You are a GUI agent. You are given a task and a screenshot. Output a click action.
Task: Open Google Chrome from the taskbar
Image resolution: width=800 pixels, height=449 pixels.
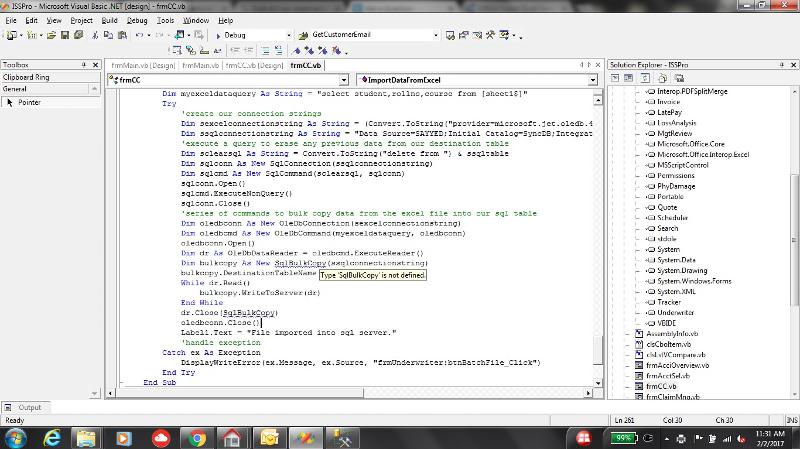196,438
